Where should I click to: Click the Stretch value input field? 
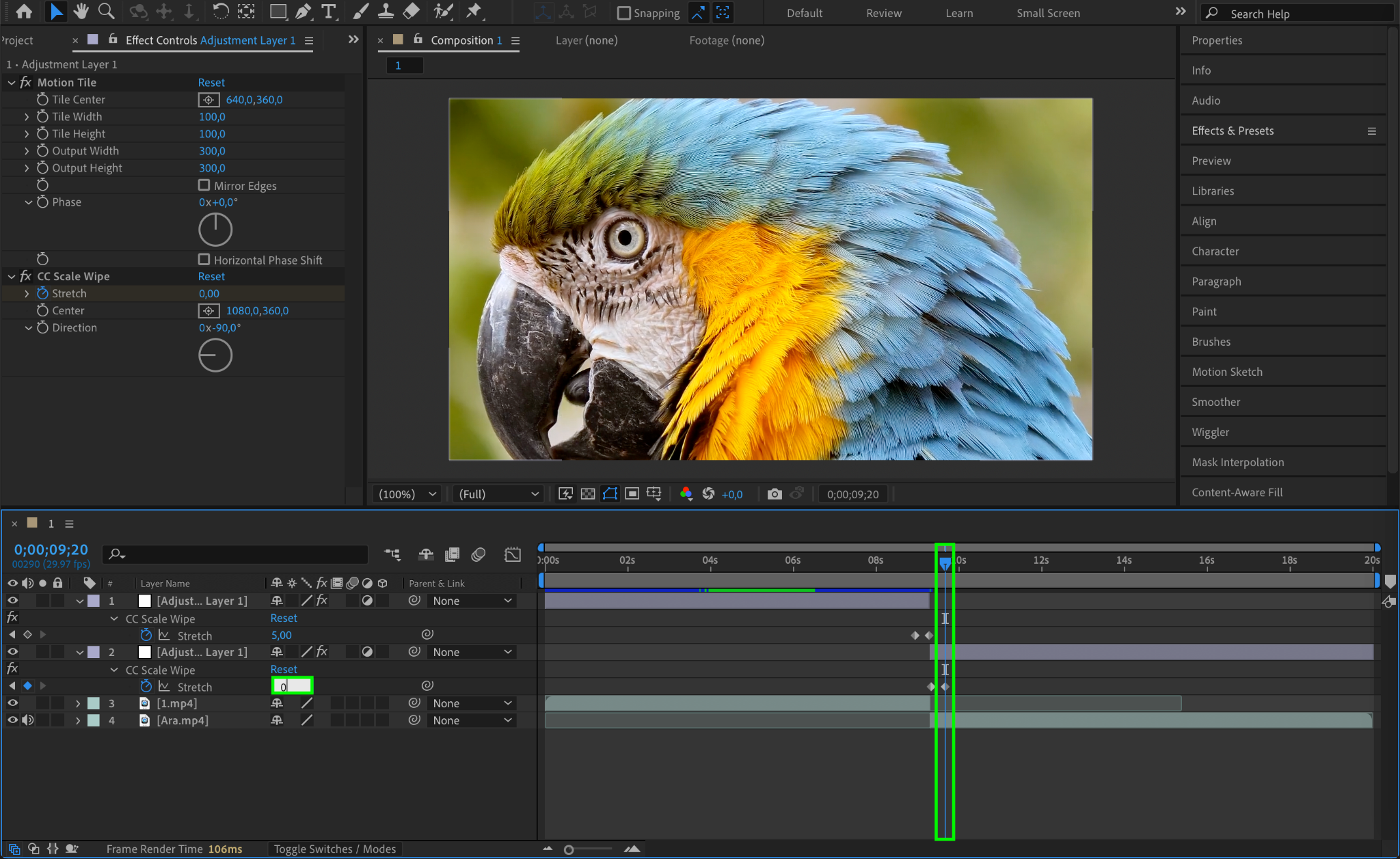[293, 686]
